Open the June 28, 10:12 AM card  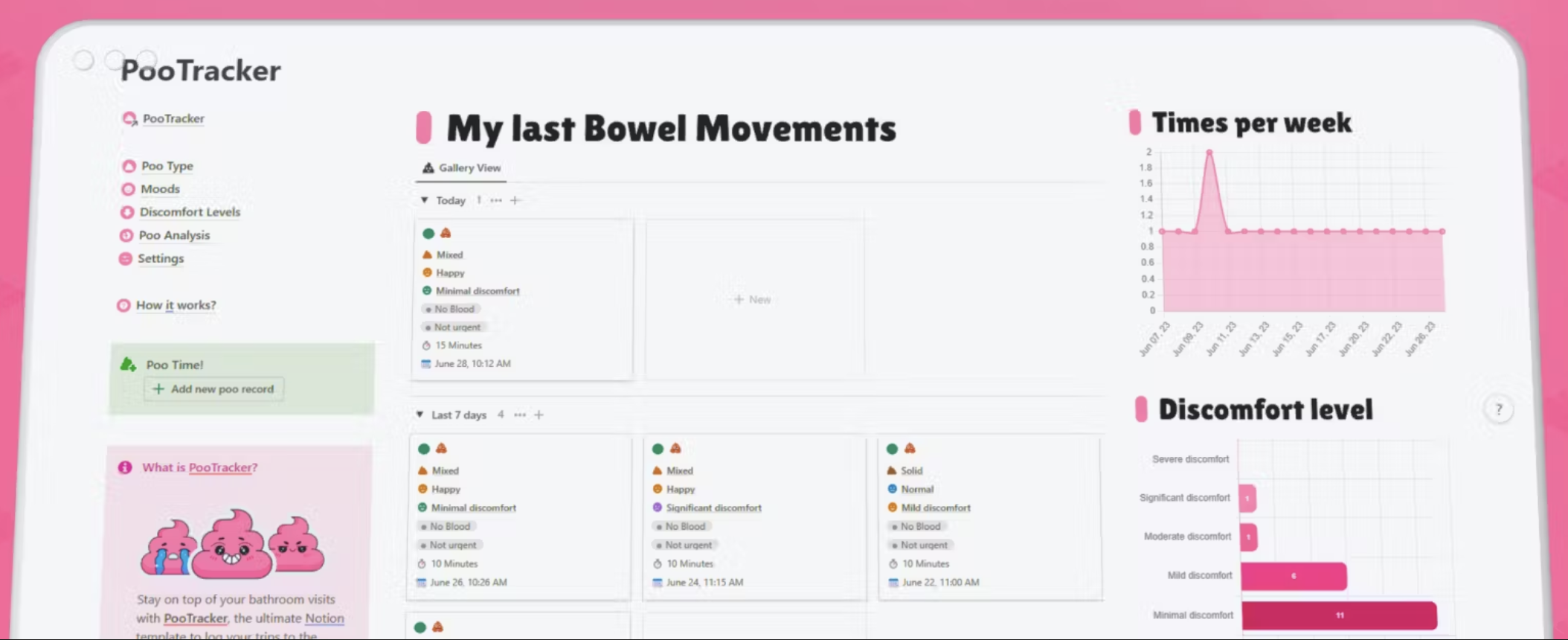tap(521, 299)
